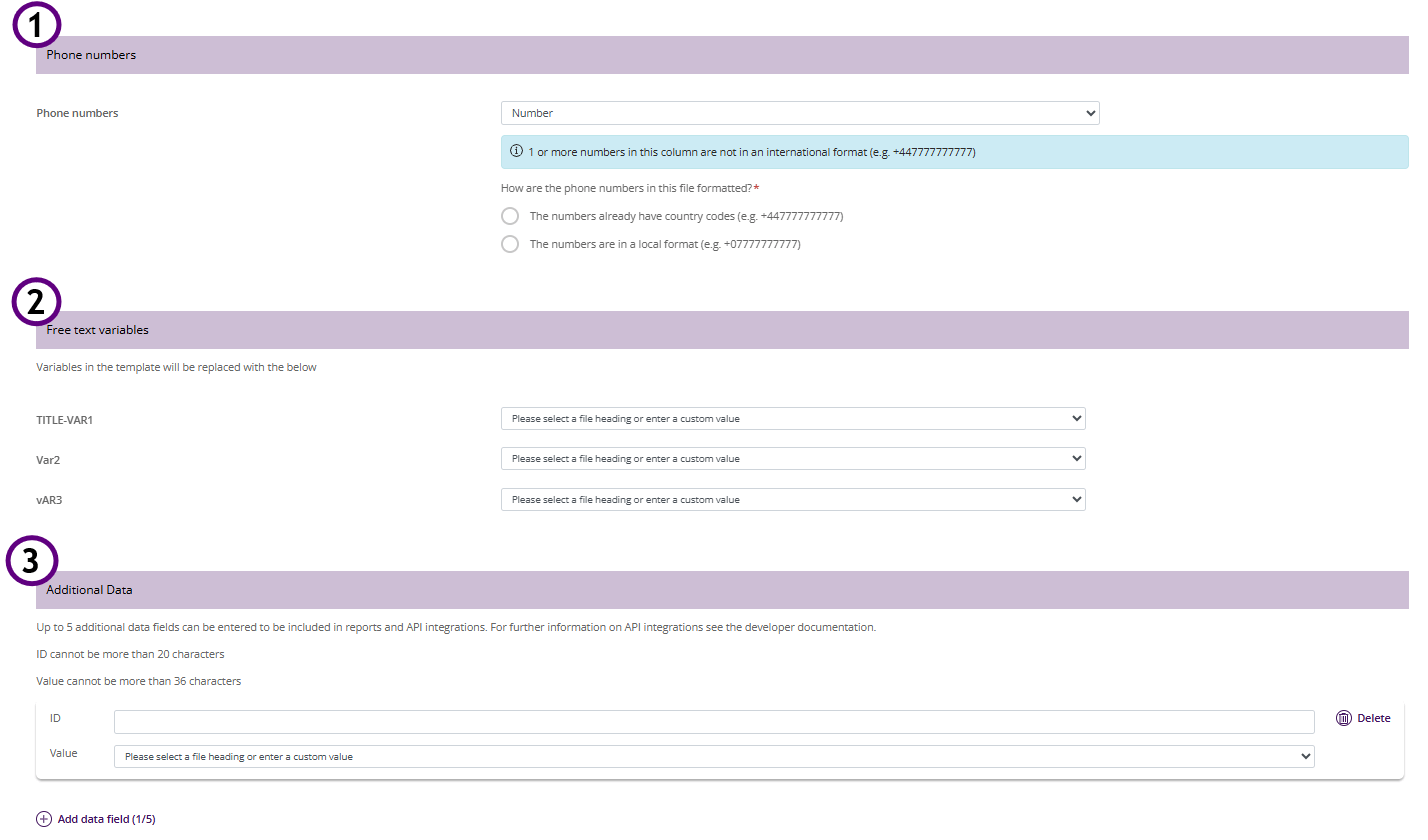Click the 'Up to 5 additional data fields' description
The width and height of the screenshot is (1428, 840).
(456, 627)
